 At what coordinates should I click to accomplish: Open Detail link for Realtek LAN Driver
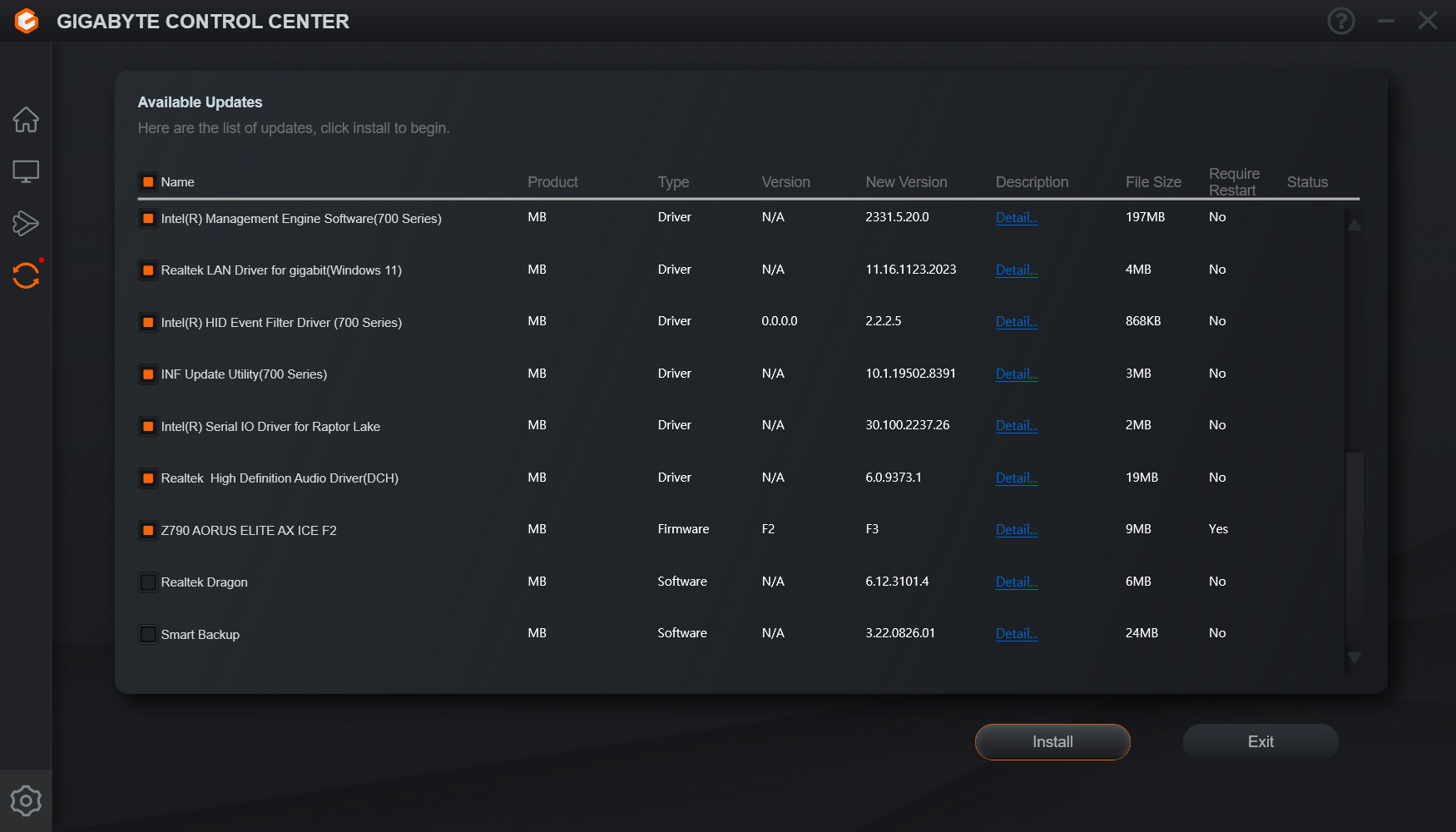click(1017, 270)
